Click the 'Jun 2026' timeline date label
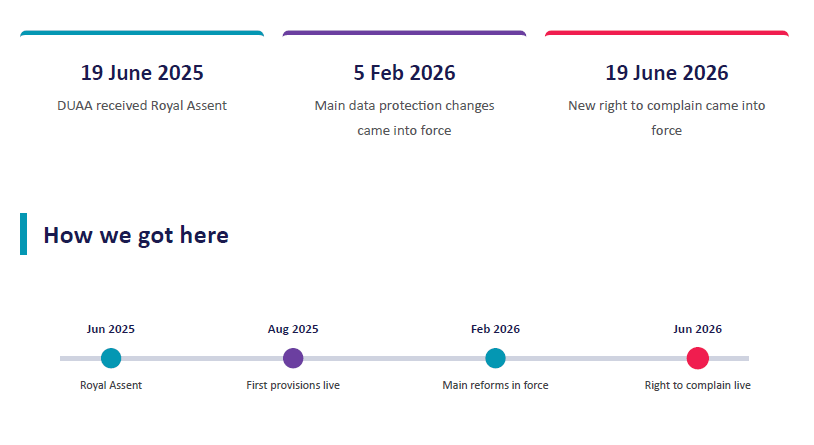 tap(697, 329)
